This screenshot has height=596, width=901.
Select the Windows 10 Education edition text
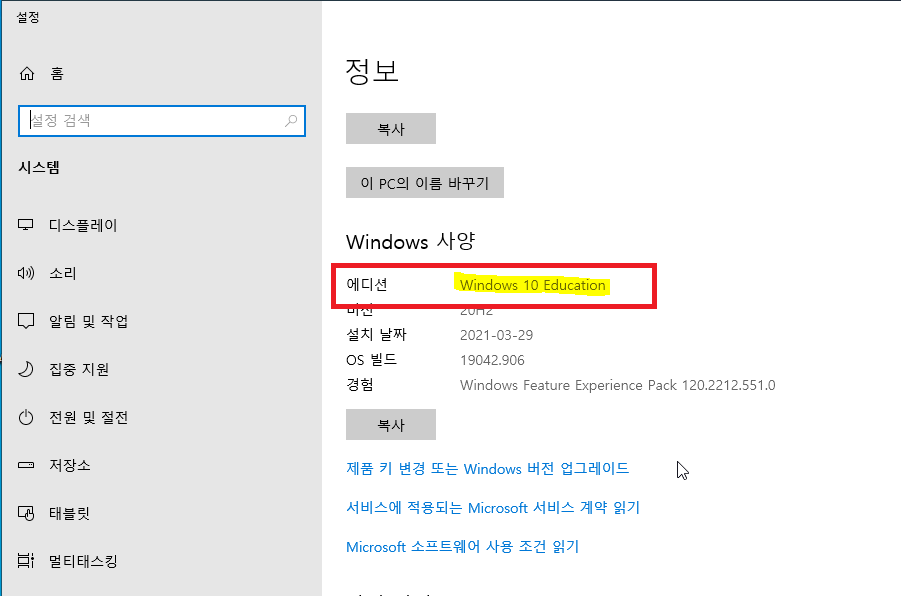click(533, 285)
